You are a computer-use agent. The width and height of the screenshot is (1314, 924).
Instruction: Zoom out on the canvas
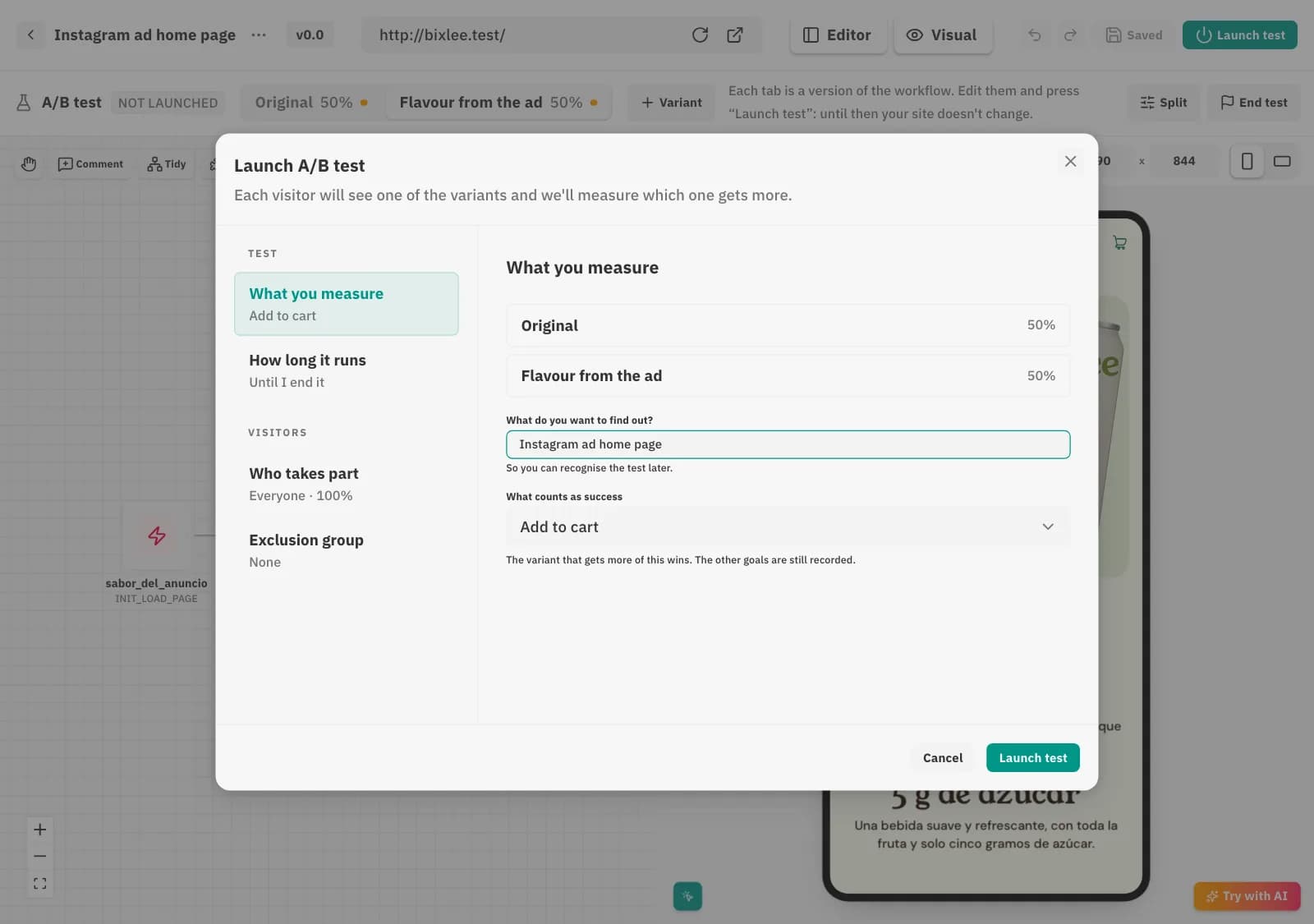[x=39, y=857]
